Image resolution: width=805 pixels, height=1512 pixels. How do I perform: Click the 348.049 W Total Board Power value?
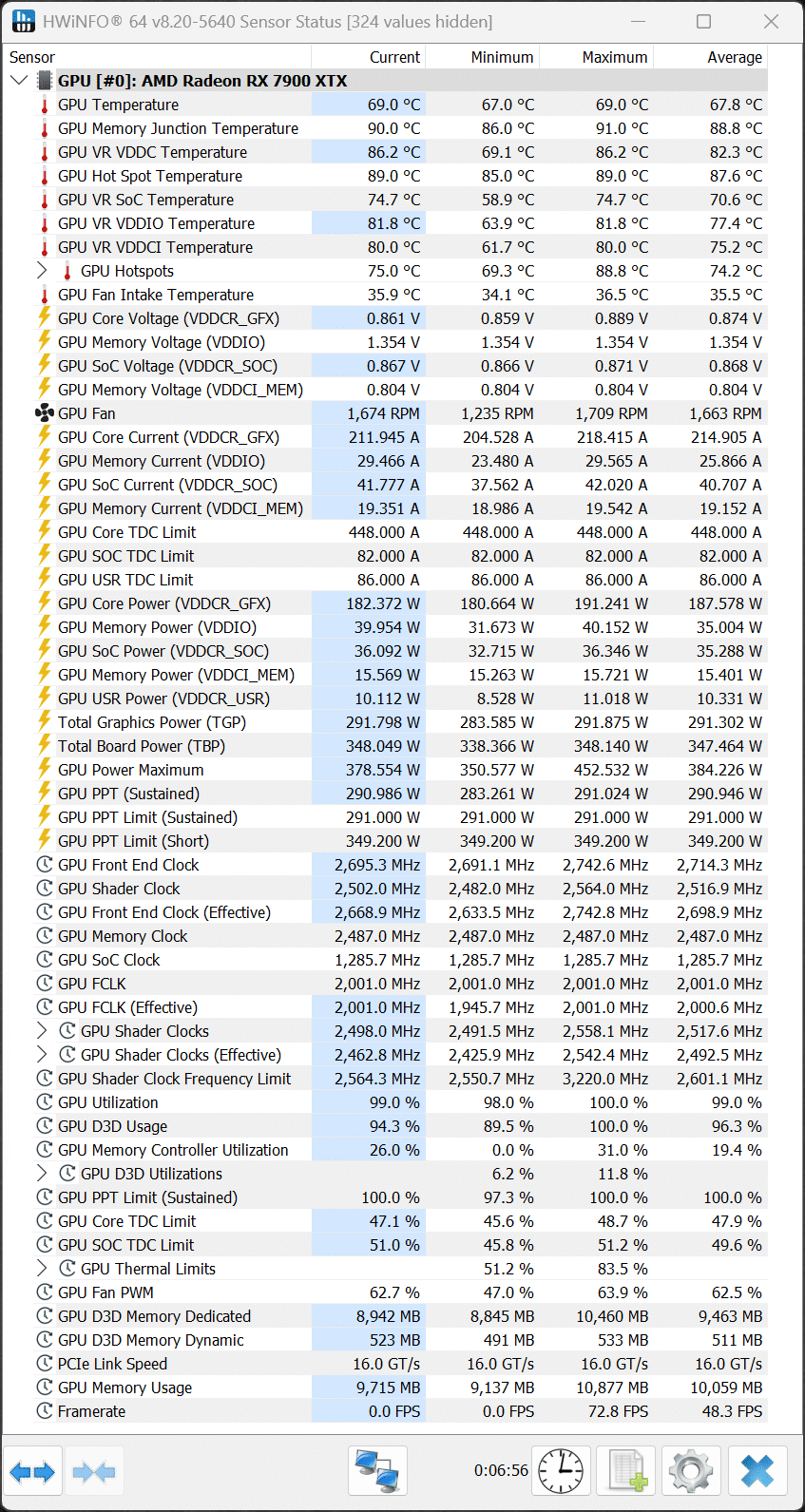point(383,746)
